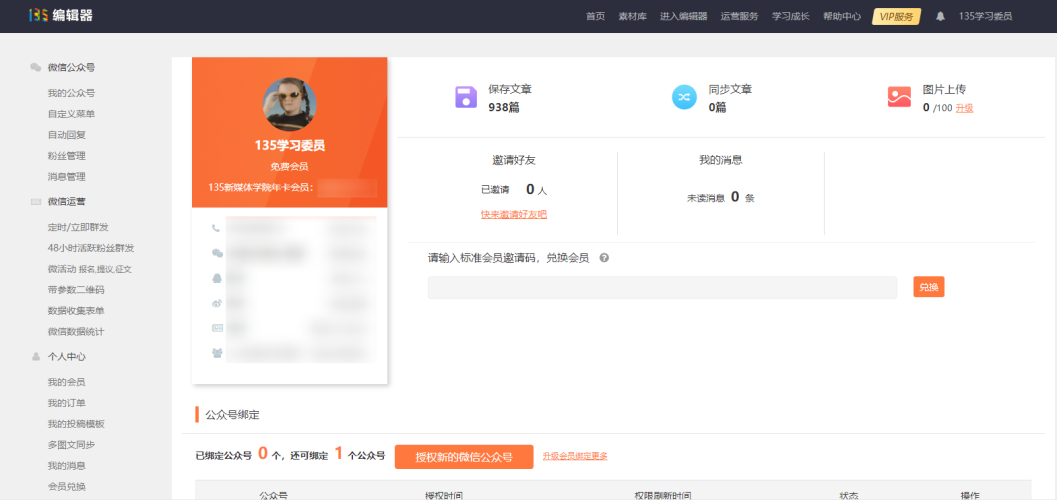Click the 微信运营 keyboard icon
Viewport: 1057px width, 500px height.
pos(36,201)
